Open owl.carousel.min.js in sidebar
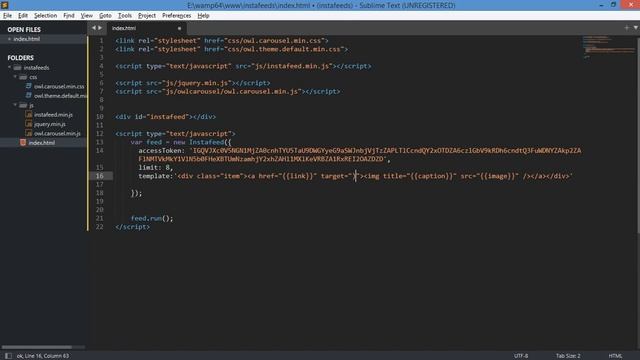 (57, 133)
